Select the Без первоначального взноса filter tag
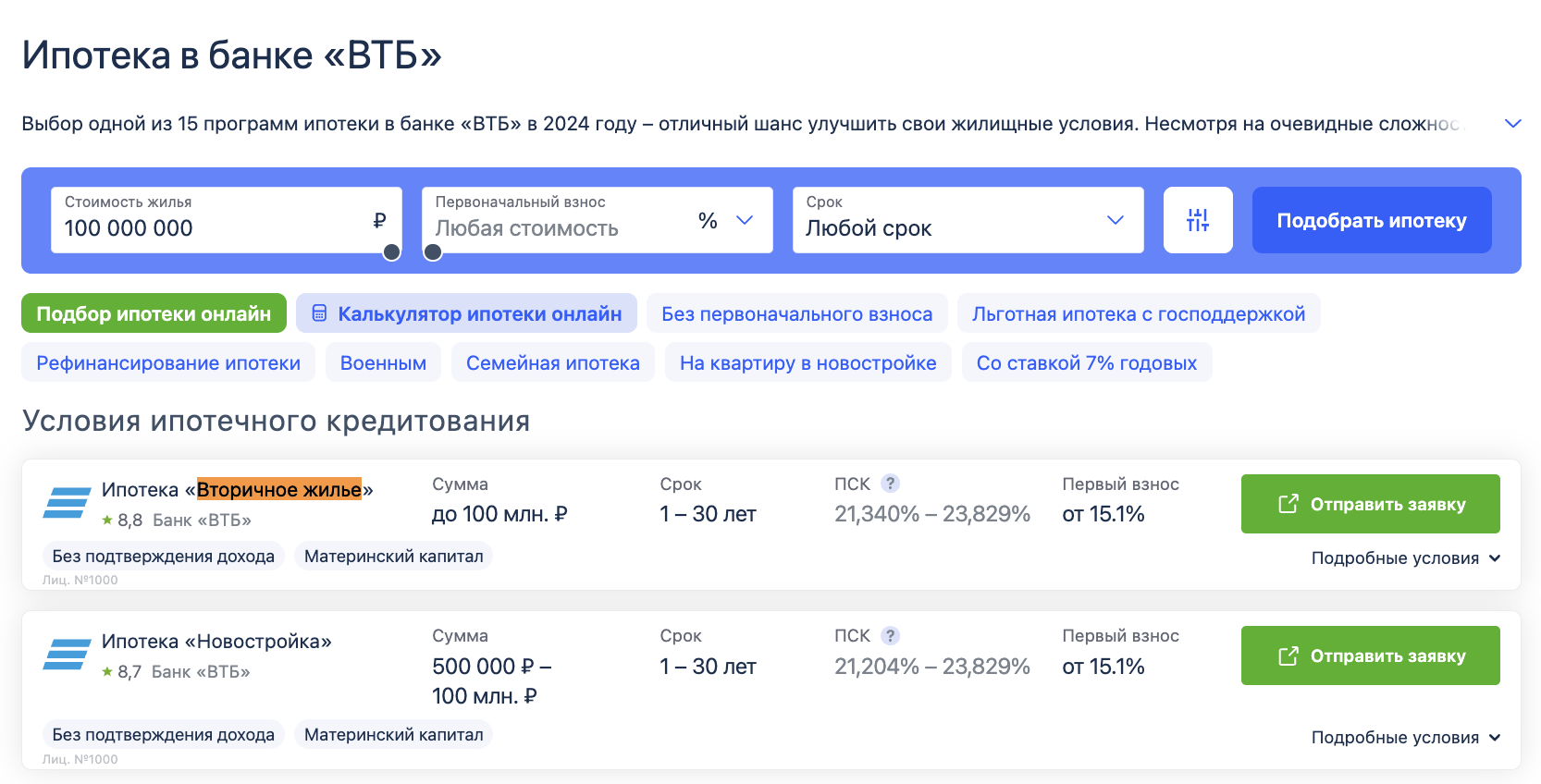This screenshot has height=784, width=1541. 797,313
